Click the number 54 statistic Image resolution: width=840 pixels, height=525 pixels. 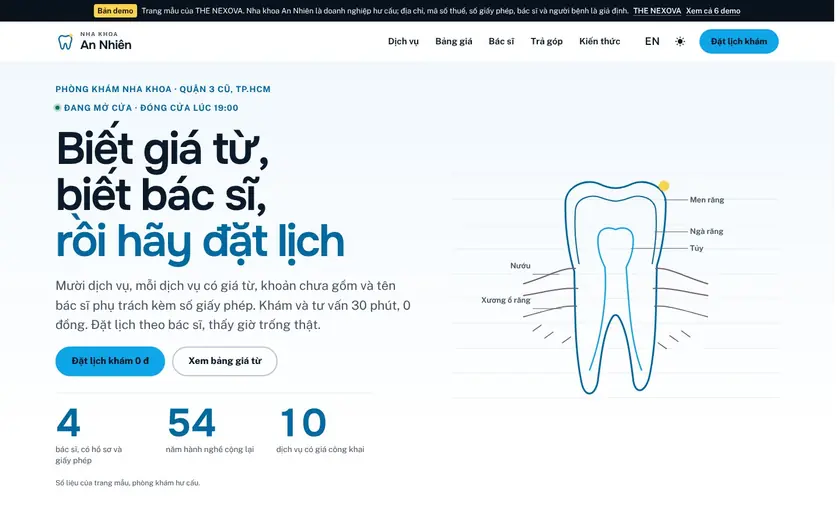point(191,422)
